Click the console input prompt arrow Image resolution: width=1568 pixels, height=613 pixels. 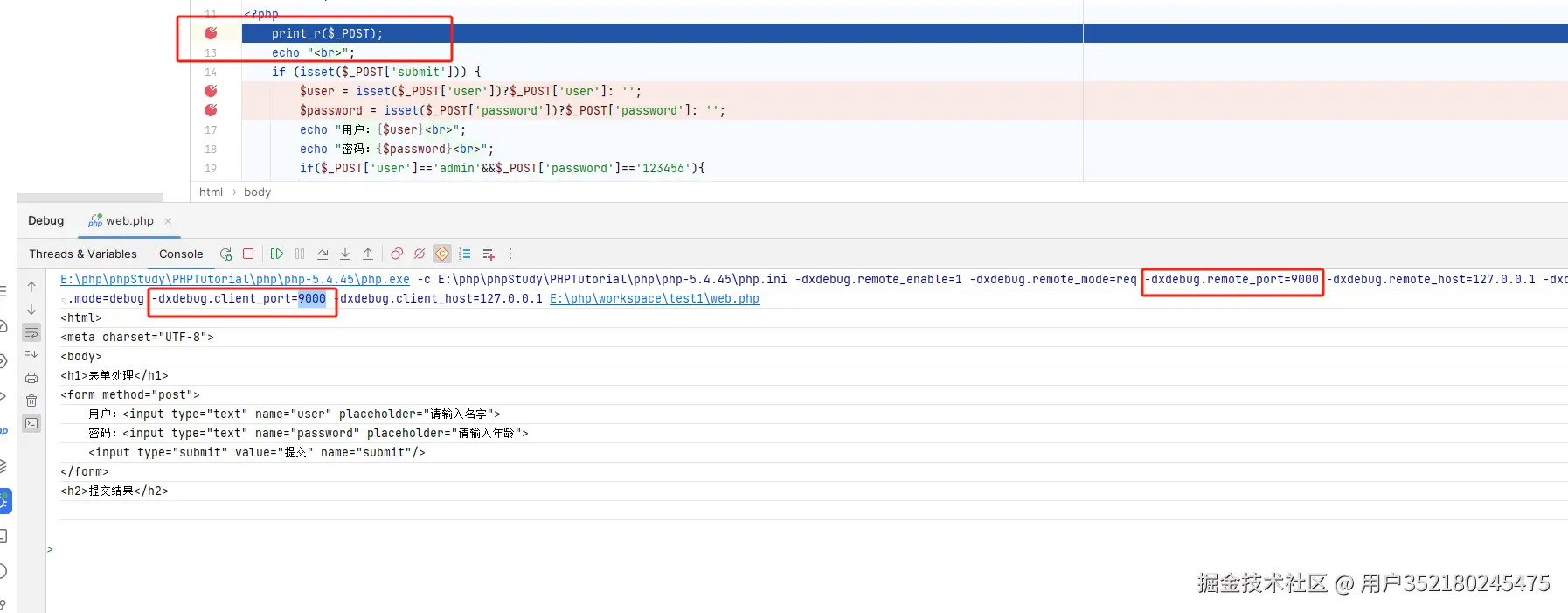[x=50, y=550]
